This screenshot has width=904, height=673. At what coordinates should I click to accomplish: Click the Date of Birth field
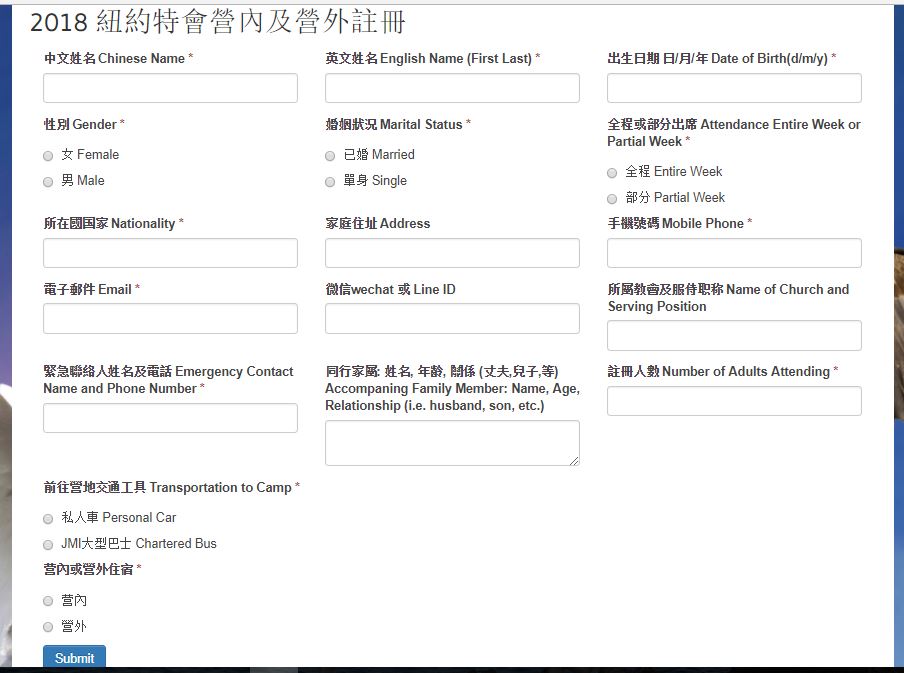click(x=734, y=88)
